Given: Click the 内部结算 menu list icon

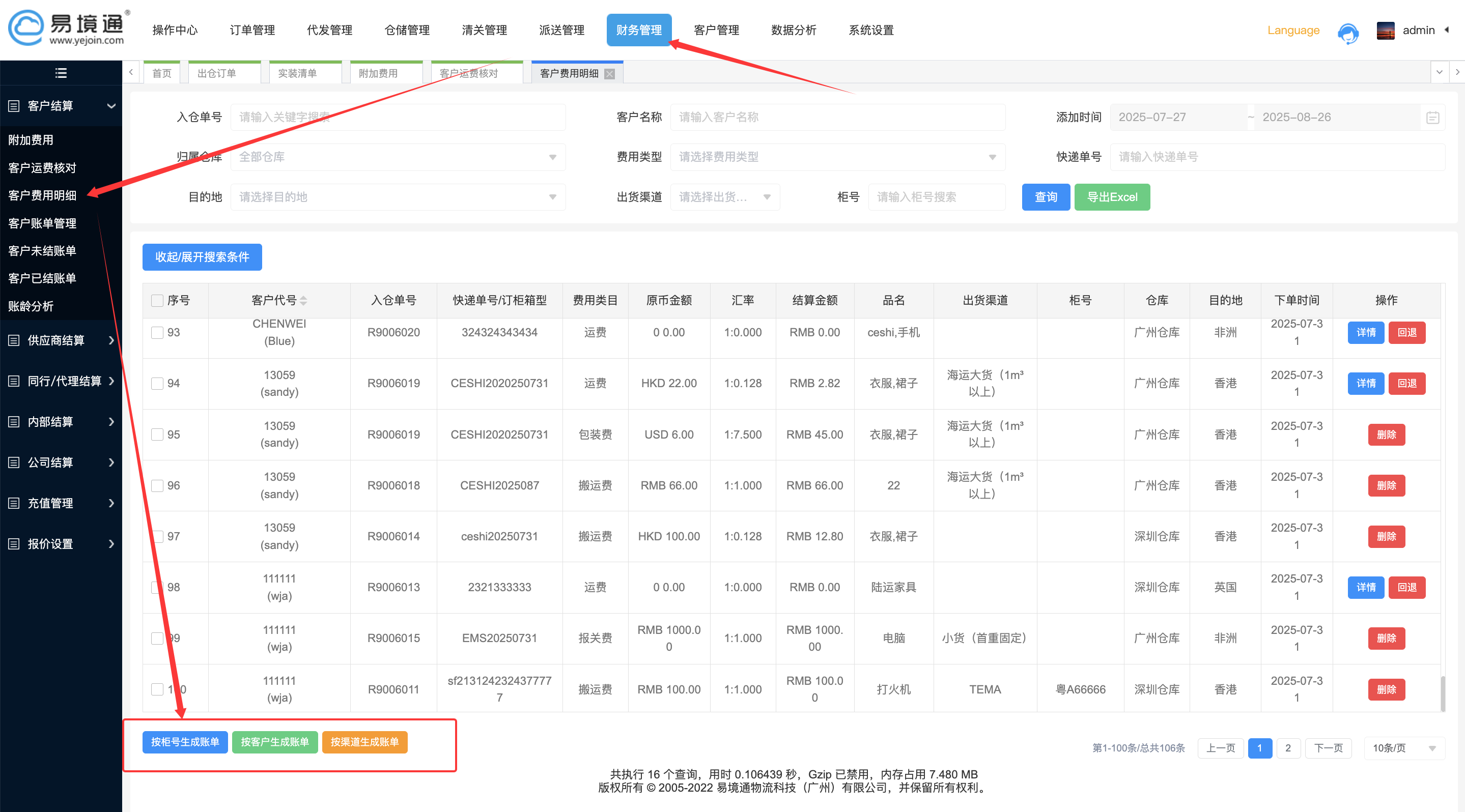Looking at the screenshot, I should pyautogui.click(x=14, y=422).
